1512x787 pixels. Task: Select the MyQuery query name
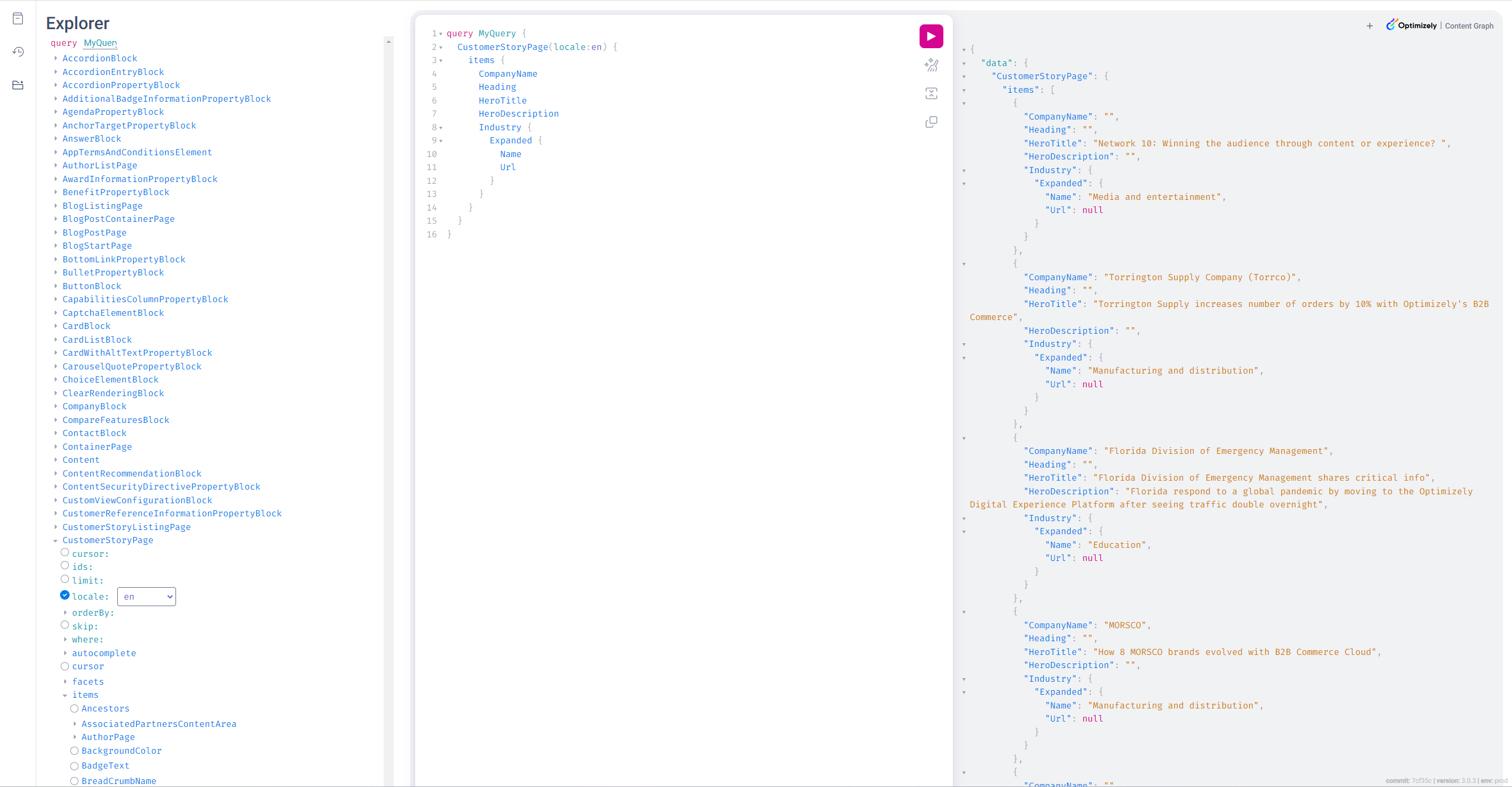click(100, 43)
